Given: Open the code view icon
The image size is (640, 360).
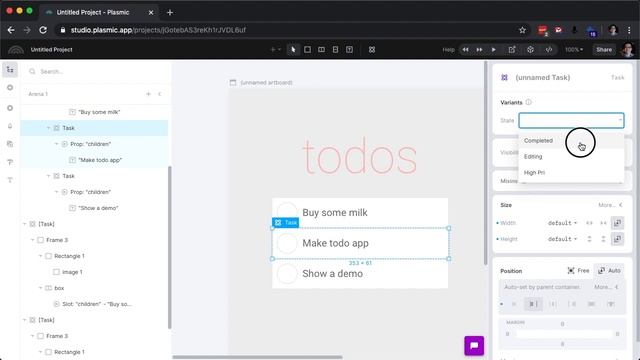Looking at the screenshot, I should pyautogui.click(x=549, y=50).
